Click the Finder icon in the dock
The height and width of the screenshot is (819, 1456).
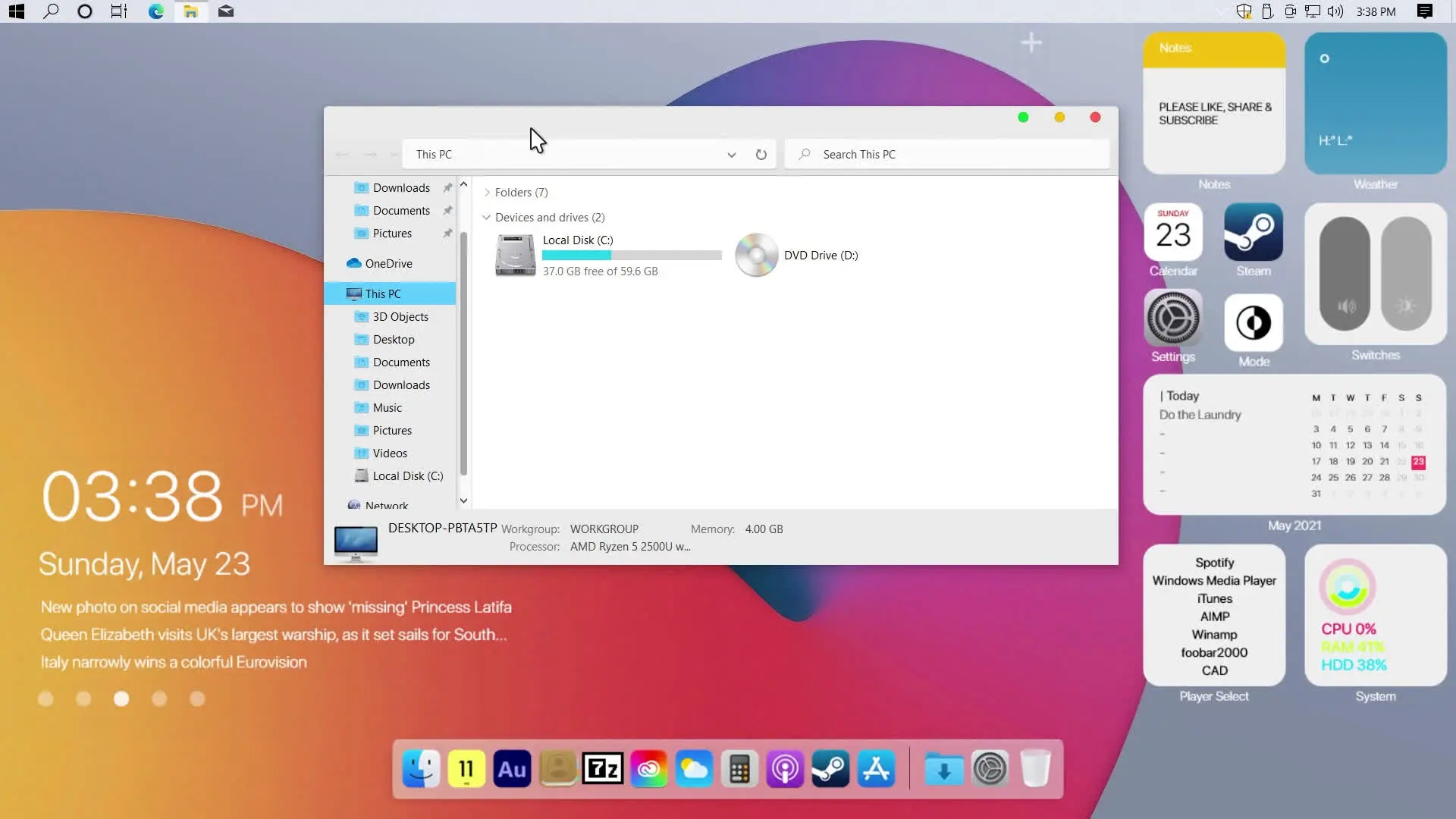[x=421, y=770]
